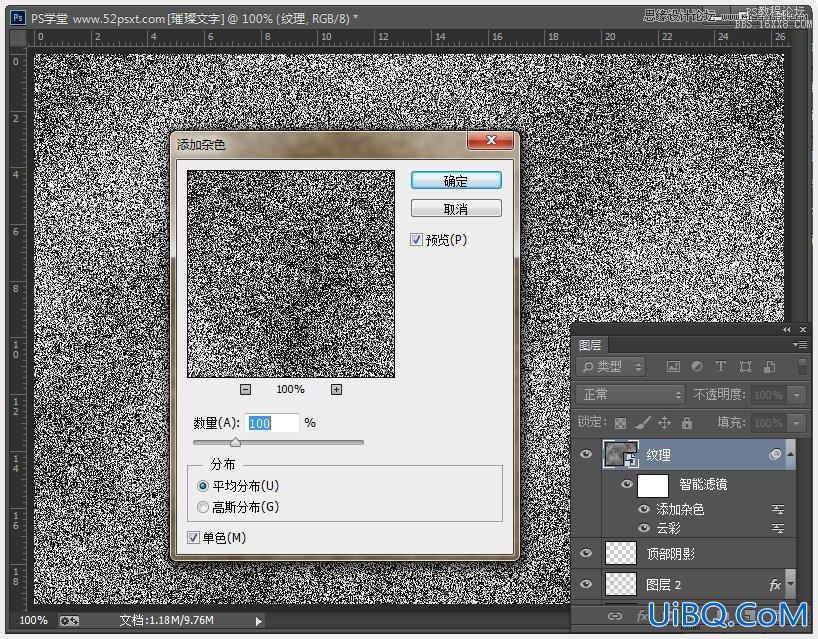818x639 pixels.
Task: Close the 添加杂色 dialog
Action: click(490, 140)
